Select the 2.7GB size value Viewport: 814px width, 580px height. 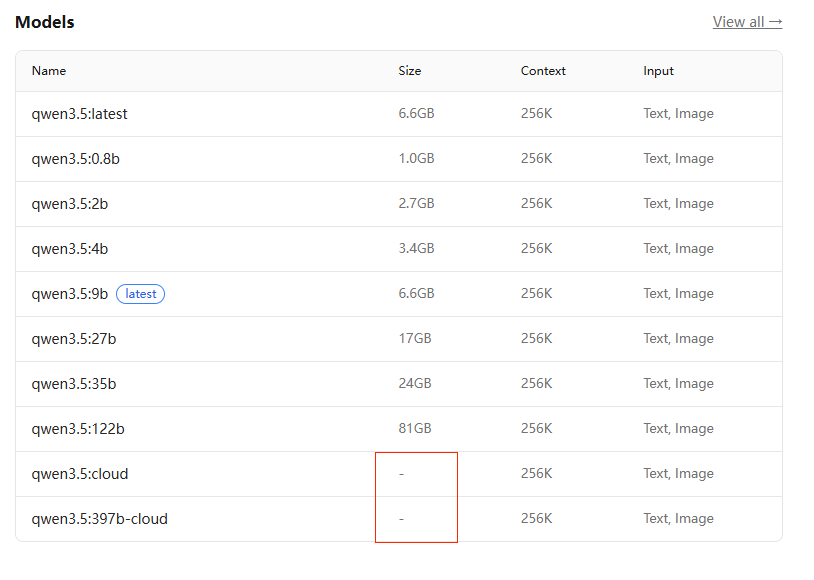pyautogui.click(x=416, y=203)
